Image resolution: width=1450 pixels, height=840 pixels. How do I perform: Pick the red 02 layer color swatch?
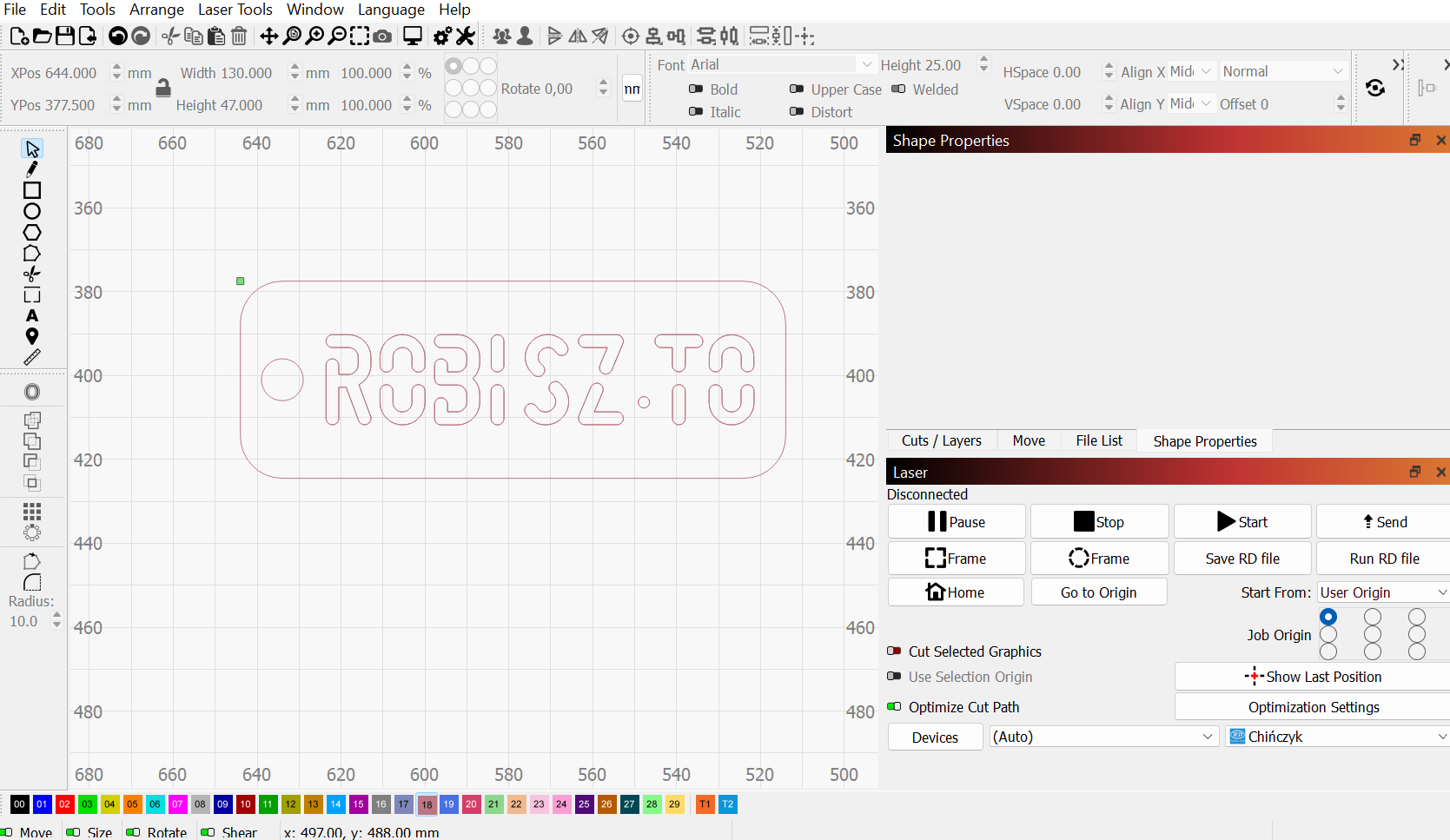click(x=64, y=804)
